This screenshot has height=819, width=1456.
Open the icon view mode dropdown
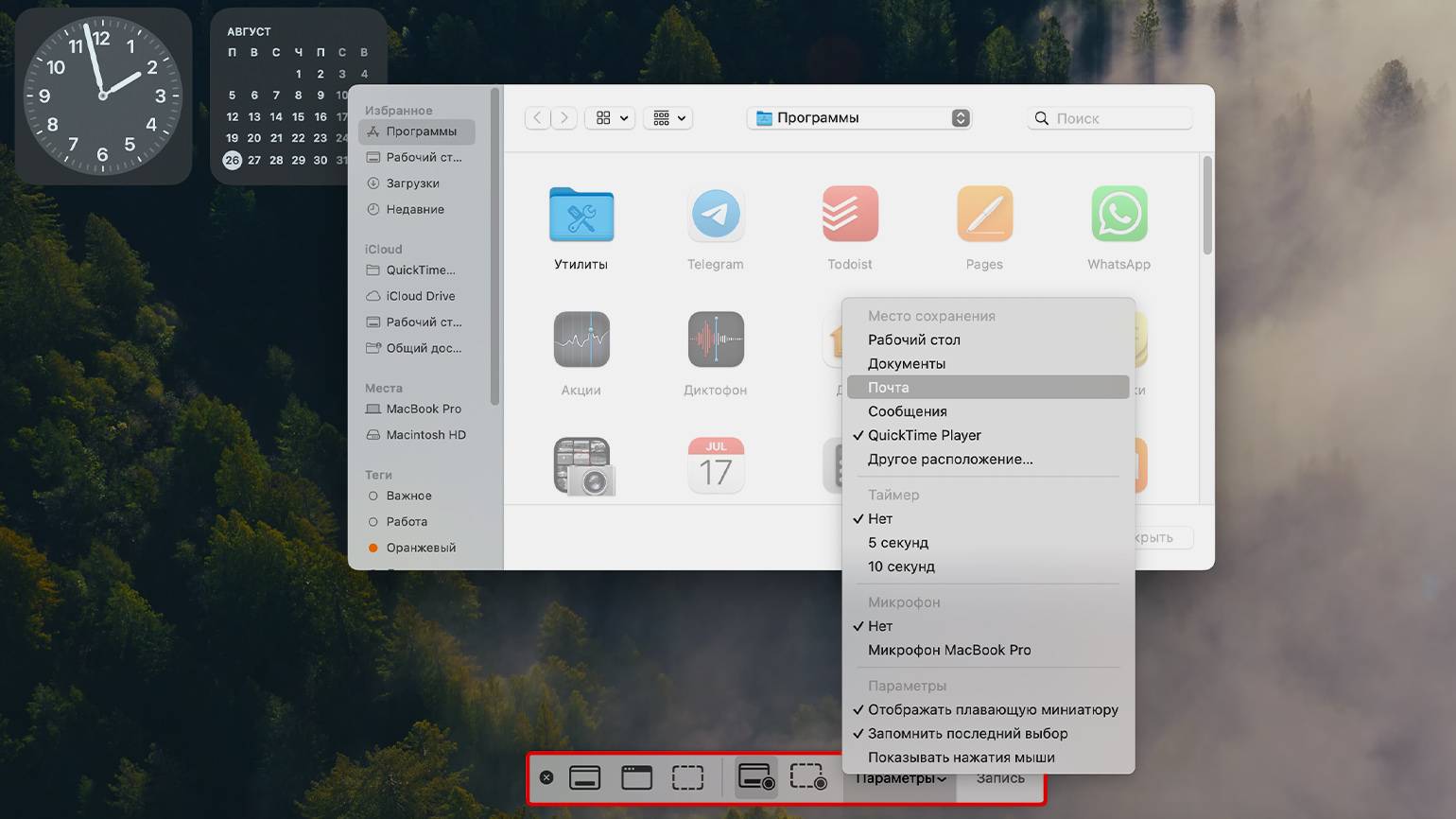coord(610,118)
